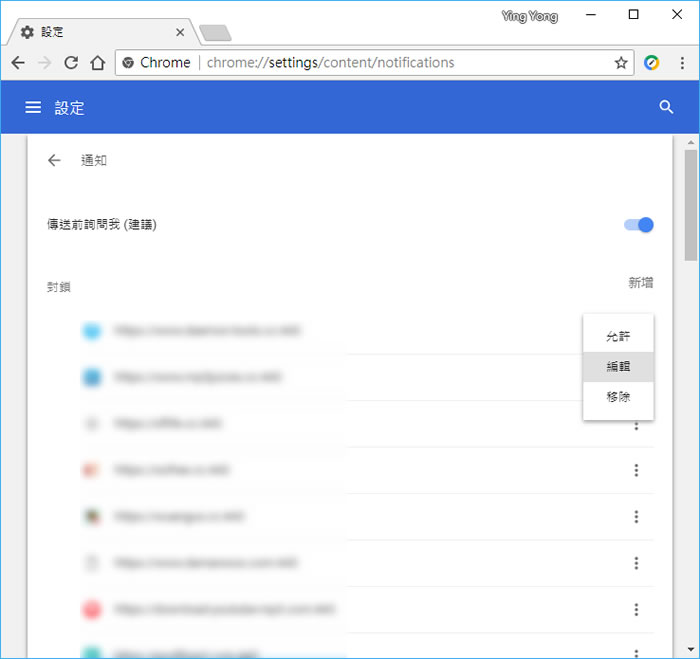The image size is (700, 659).
Task: Toggle the 傳送前詢問我 (建議) switch
Action: coord(639,225)
